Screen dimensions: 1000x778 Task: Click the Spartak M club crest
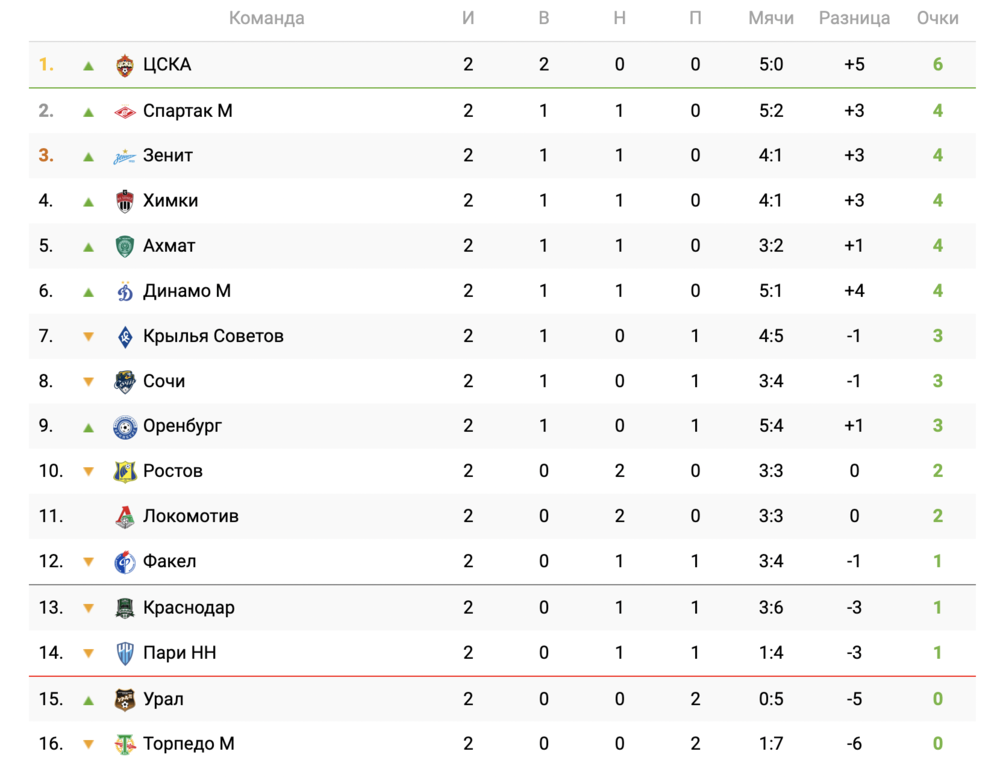124,111
